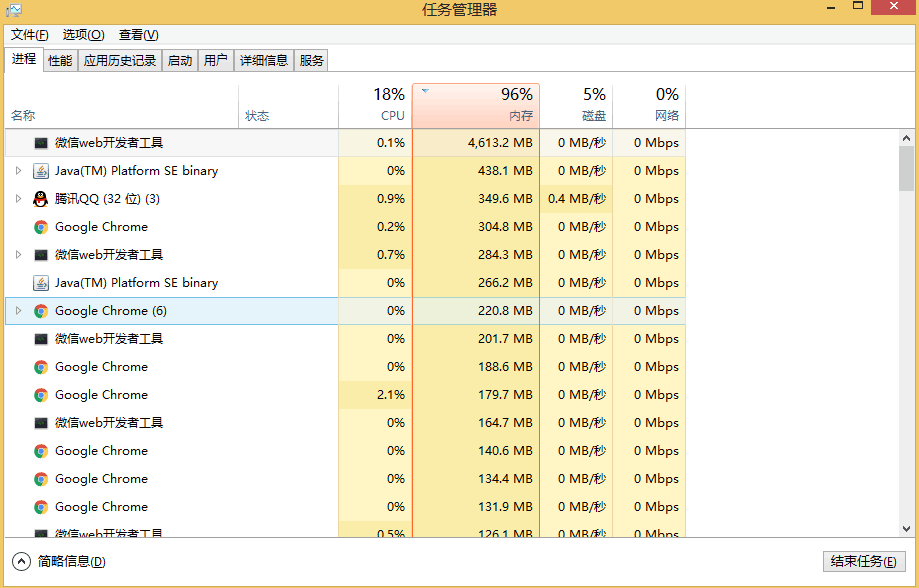Select the 140.6 MB memory cell

(x=476, y=451)
